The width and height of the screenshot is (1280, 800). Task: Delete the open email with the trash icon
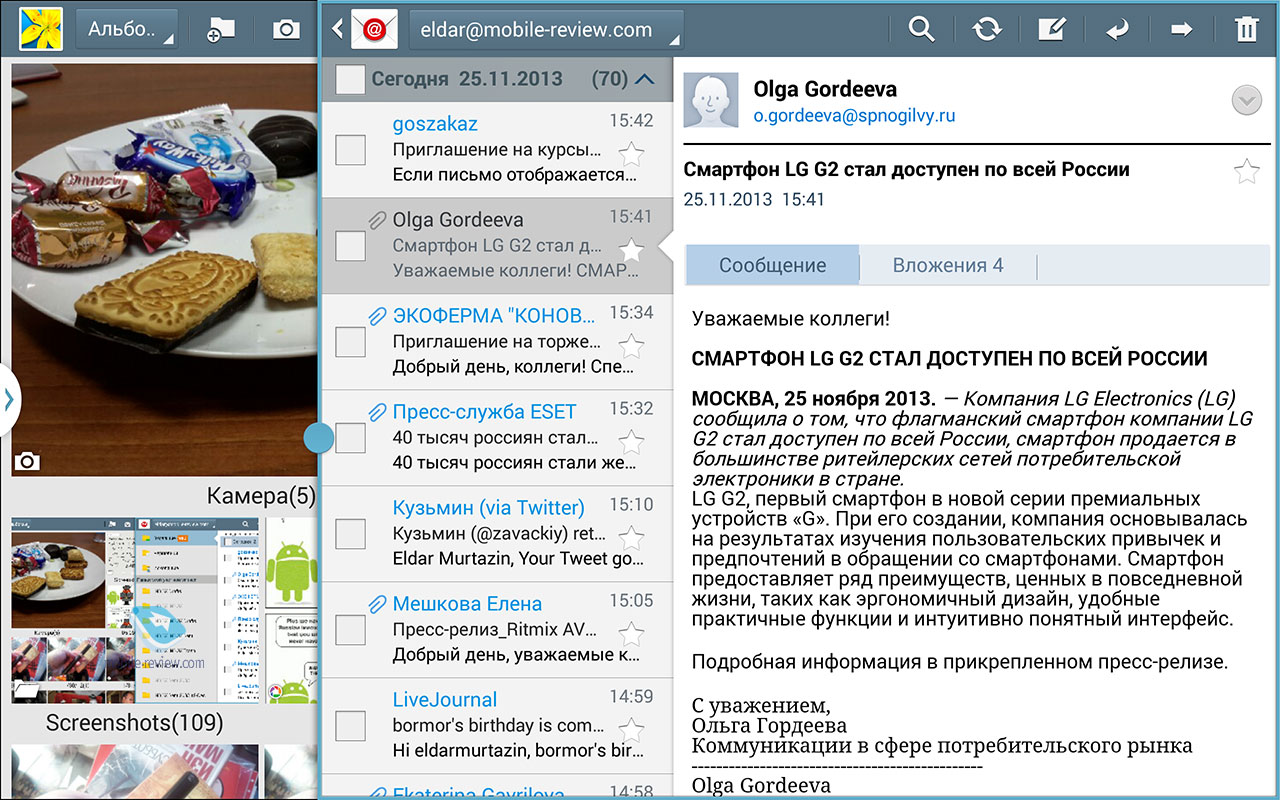1246,29
